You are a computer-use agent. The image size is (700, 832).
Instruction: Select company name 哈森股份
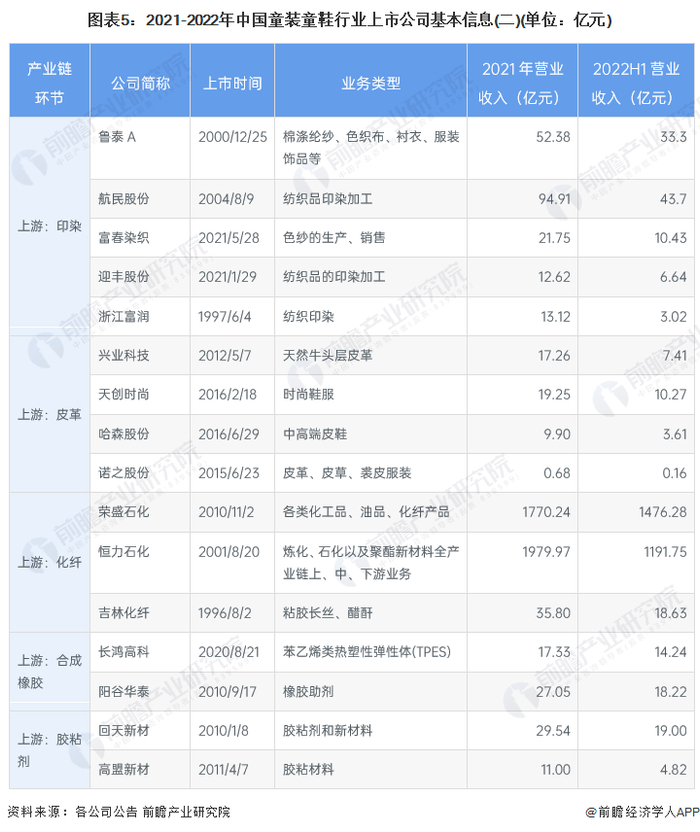click(124, 434)
